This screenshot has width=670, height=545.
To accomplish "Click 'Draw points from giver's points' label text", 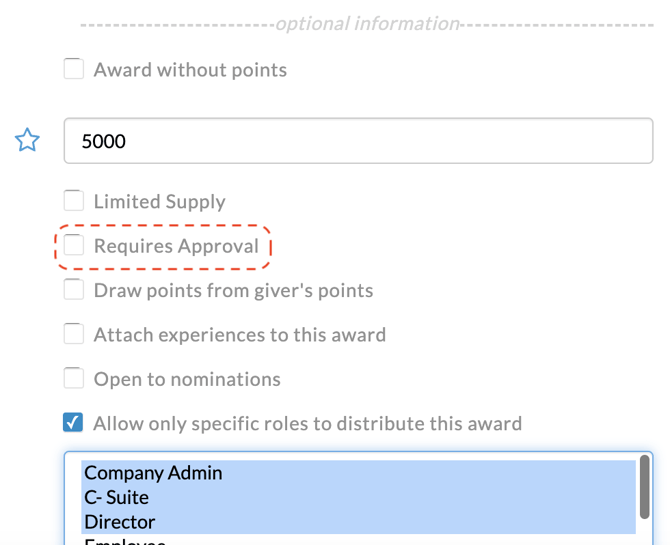I will [233, 291].
